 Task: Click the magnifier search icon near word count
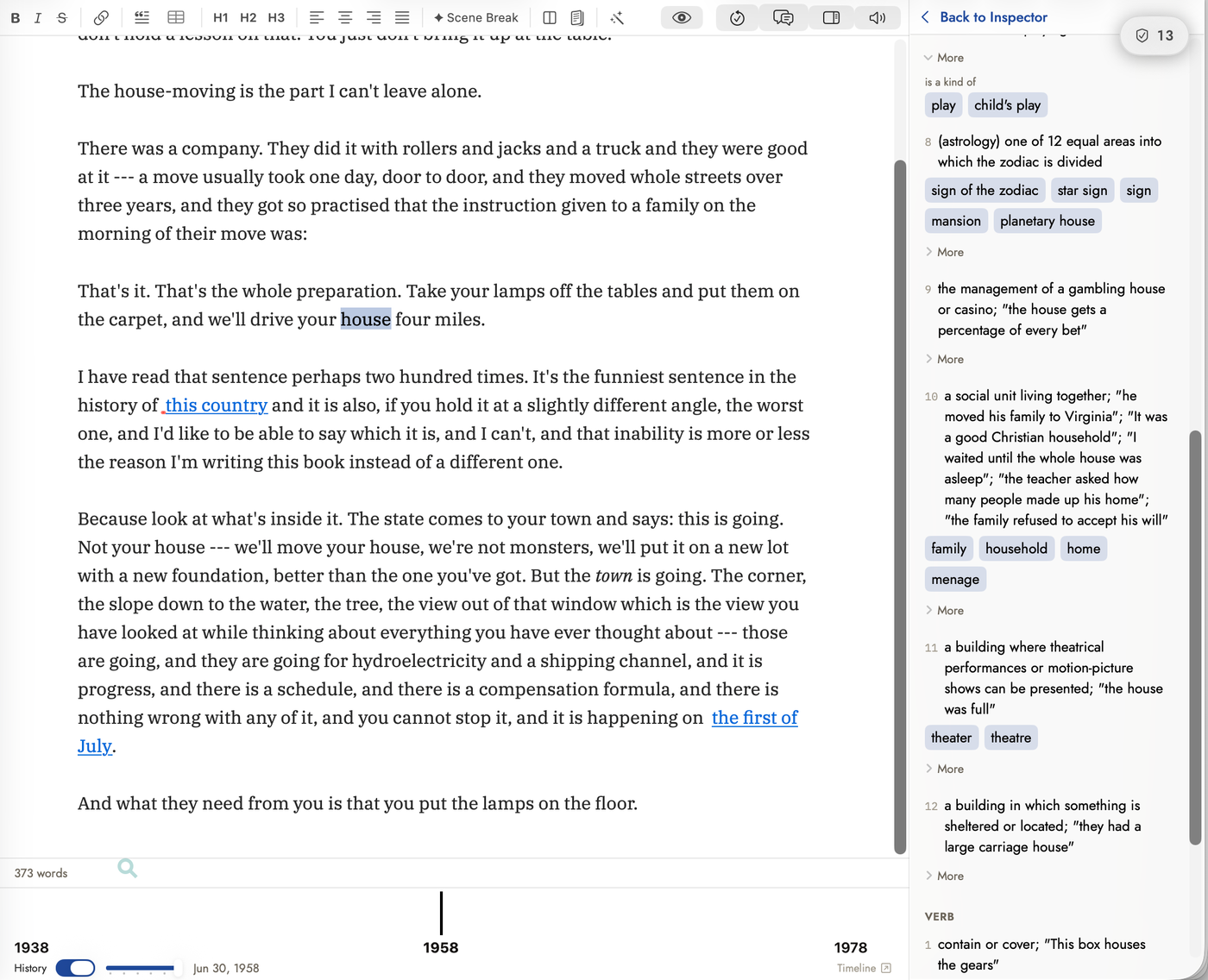pos(128,868)
